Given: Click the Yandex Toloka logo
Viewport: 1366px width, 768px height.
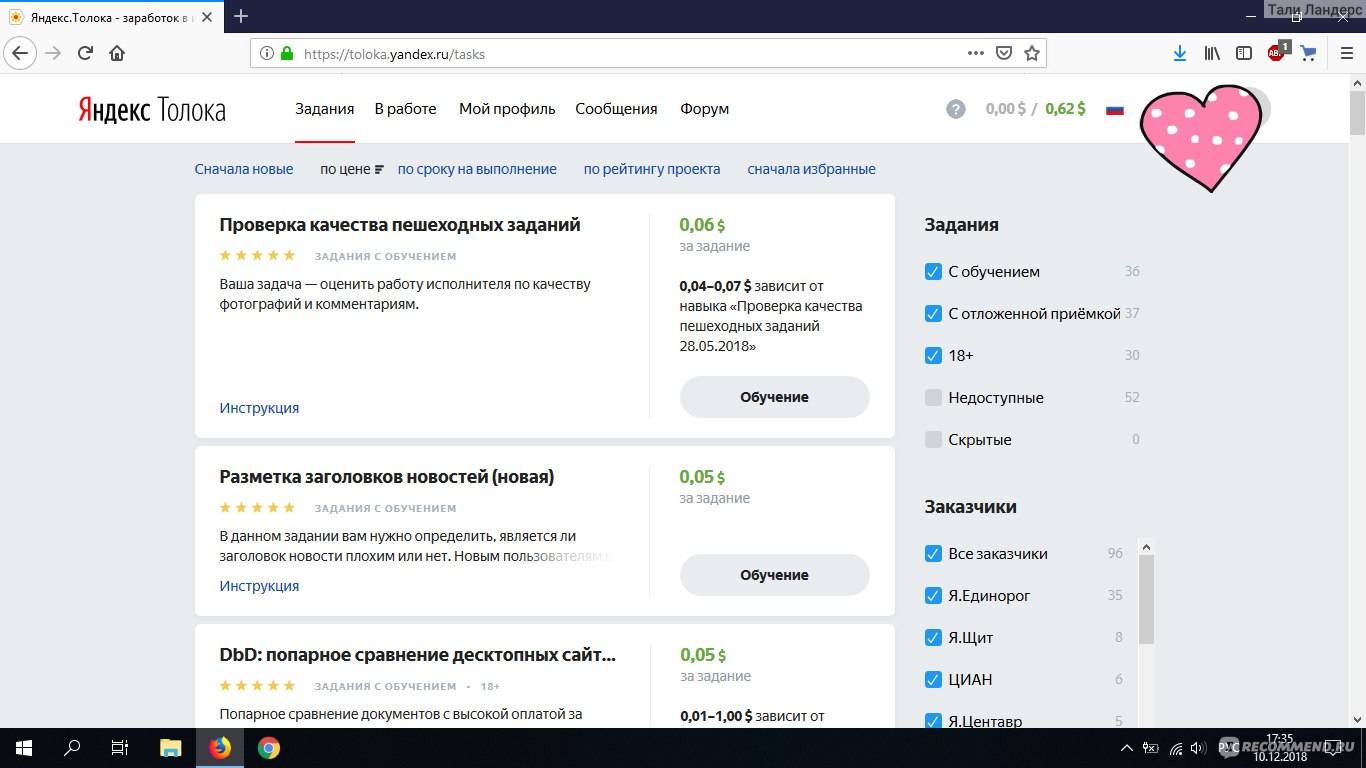Looking at the screenshot, I should coord(152,110).
